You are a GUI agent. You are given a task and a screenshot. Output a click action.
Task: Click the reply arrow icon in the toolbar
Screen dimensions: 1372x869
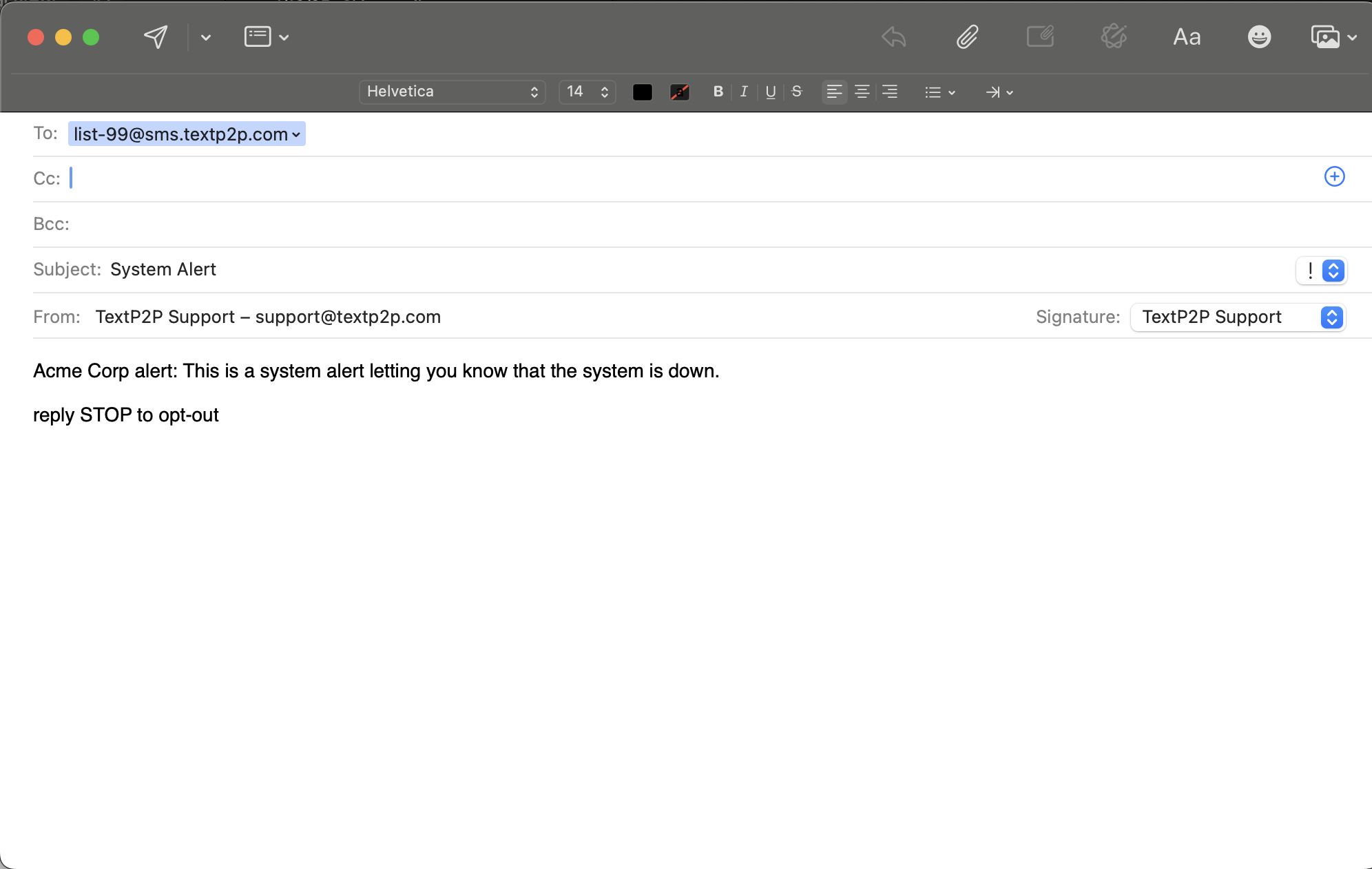click(x=894, y=37)
